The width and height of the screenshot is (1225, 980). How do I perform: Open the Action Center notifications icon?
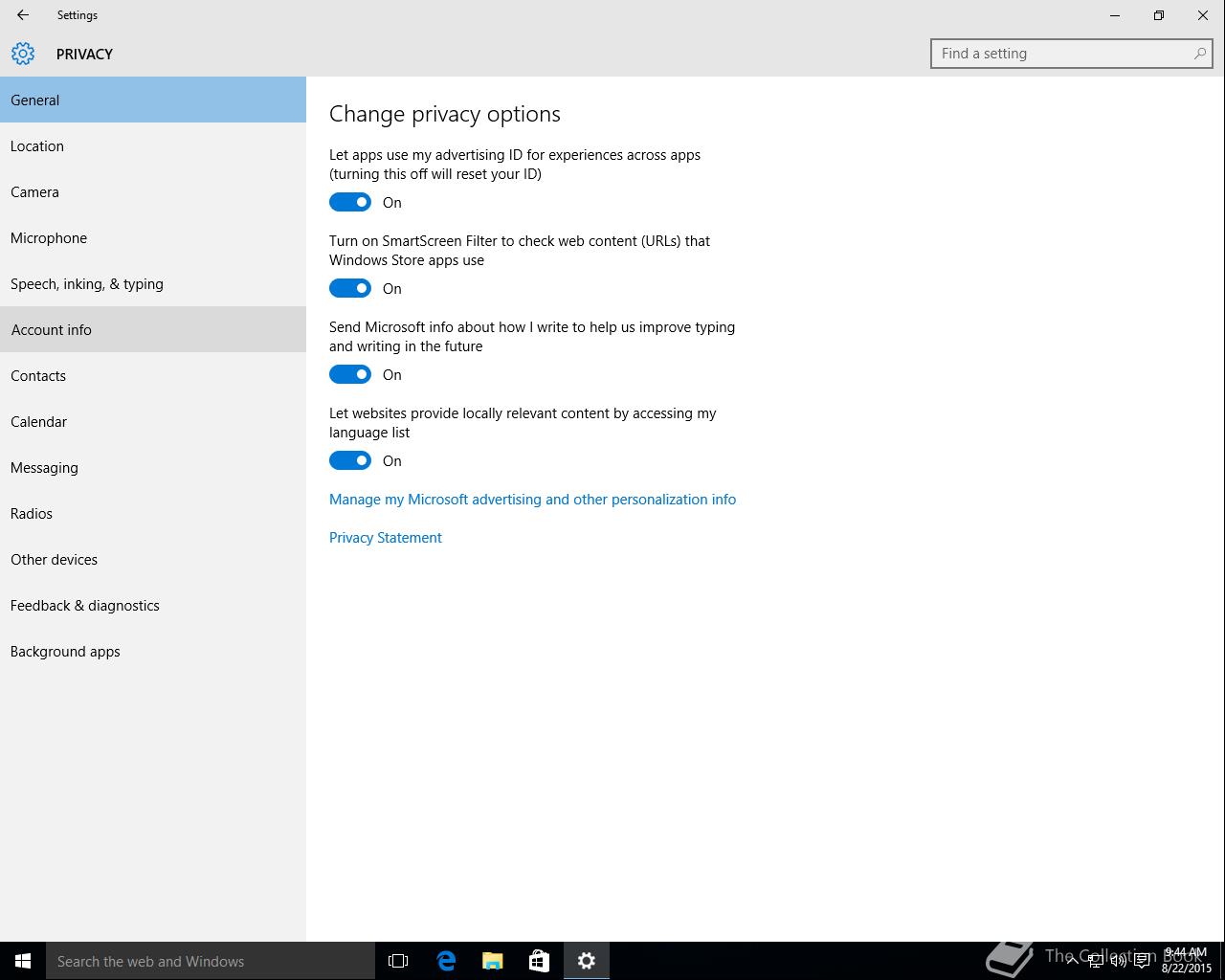(x=1142, y=962)
